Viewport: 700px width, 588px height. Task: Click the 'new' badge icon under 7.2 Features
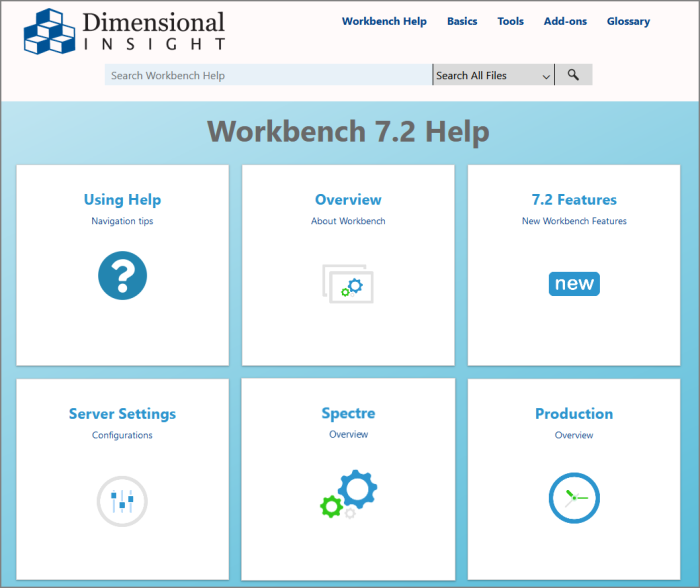[574, 284]
